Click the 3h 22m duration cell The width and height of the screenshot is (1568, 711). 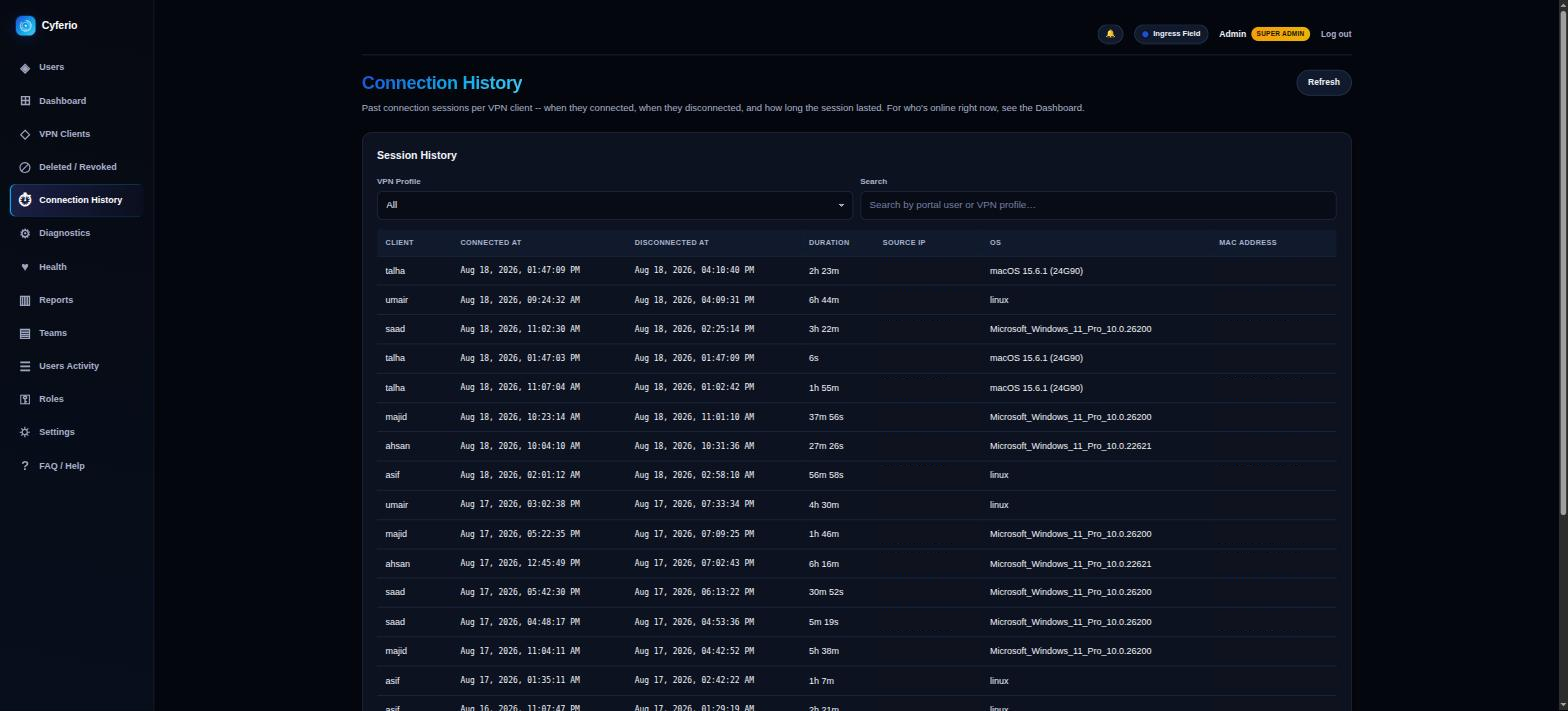pos(823,329)
